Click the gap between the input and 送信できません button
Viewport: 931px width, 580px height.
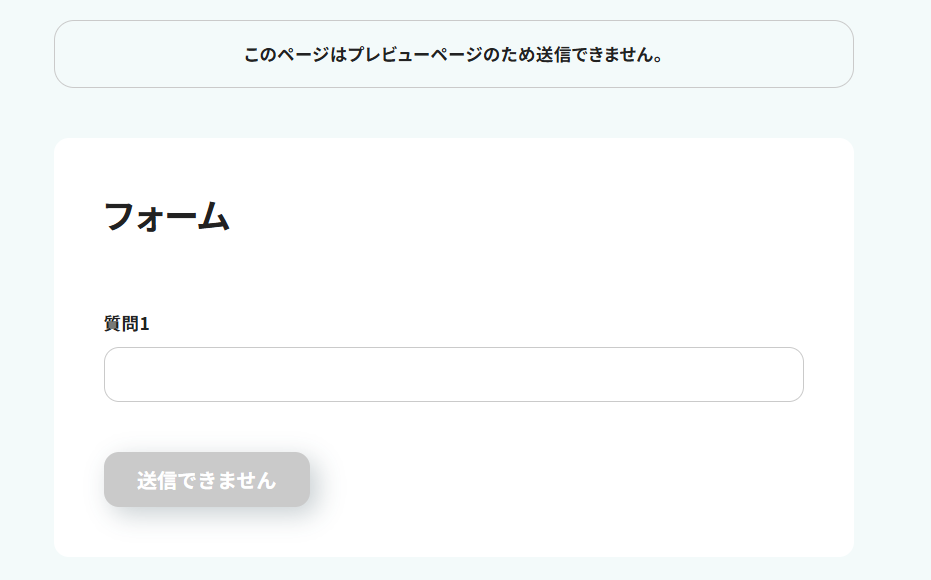(x=453, y=427)
